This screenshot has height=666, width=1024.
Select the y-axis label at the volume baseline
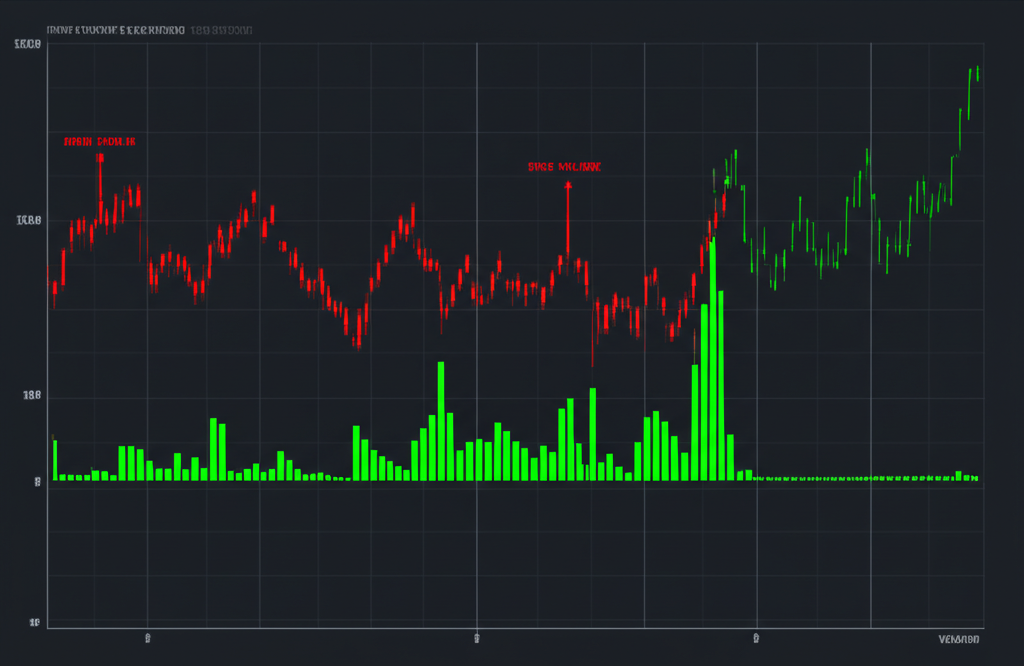[x=37, y=481]
